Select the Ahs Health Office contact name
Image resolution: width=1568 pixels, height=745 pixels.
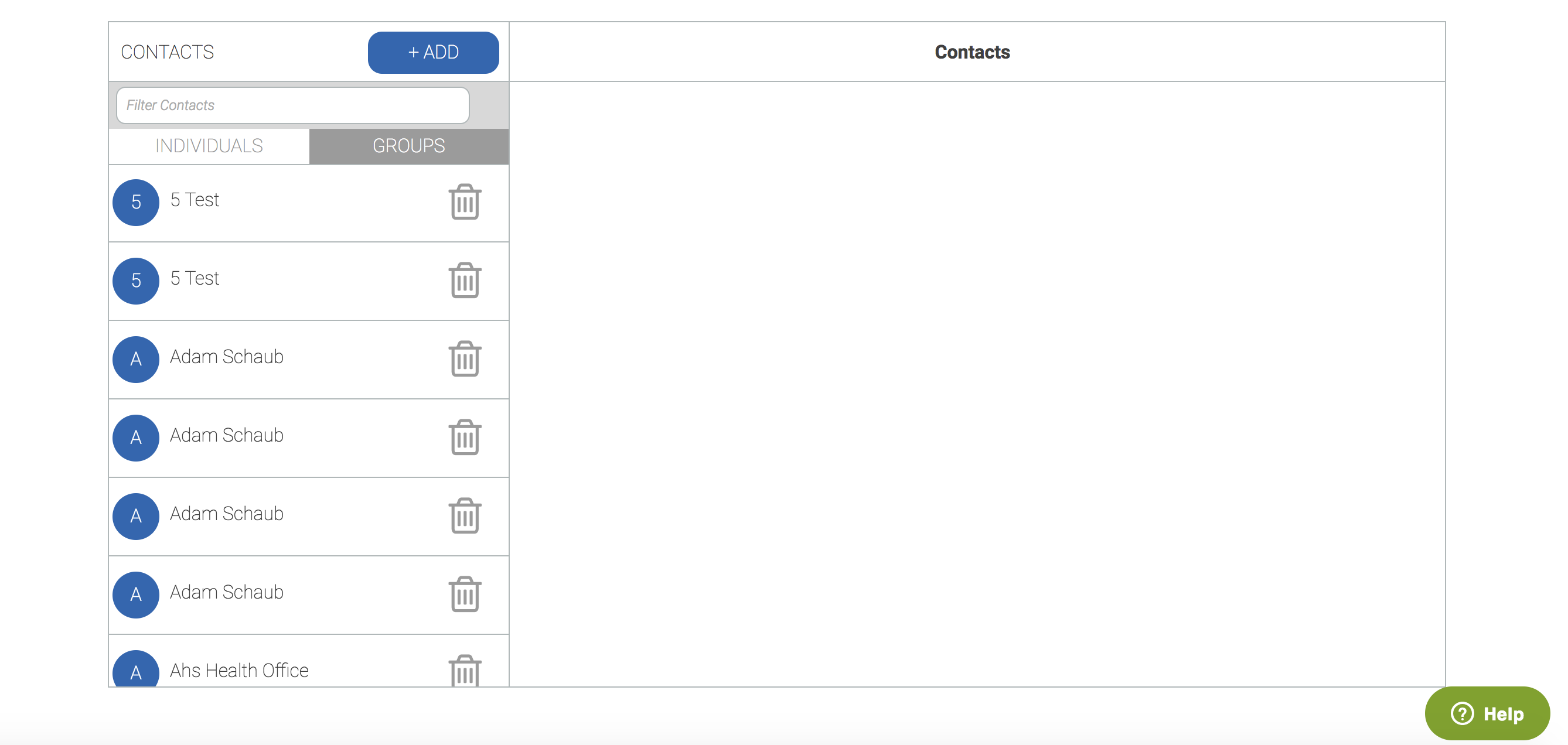point(239,671)
